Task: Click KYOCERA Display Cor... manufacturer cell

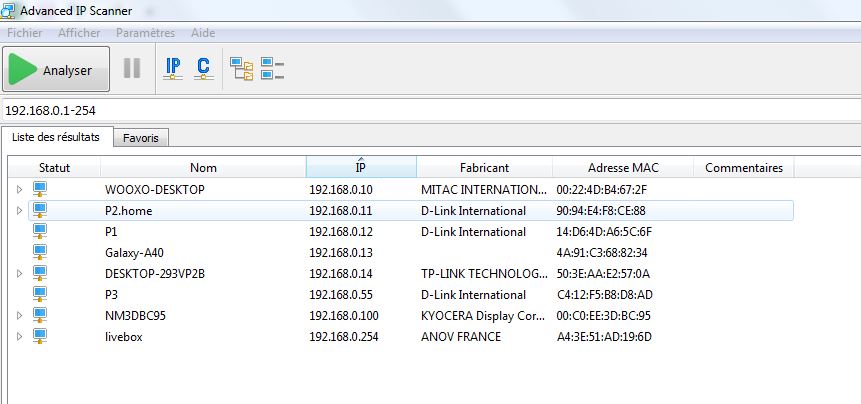Action: pyautogui.click(x=484, y=316)
